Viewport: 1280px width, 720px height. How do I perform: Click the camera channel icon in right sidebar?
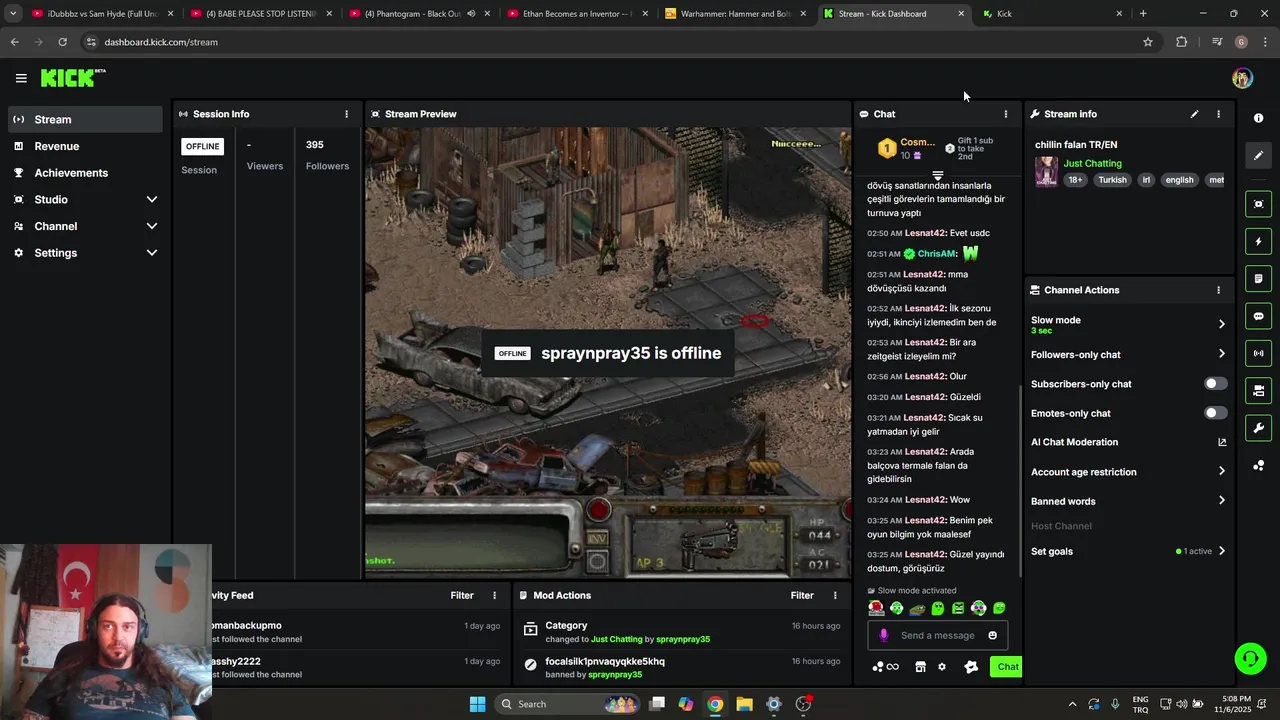[x=1258, y=390]
